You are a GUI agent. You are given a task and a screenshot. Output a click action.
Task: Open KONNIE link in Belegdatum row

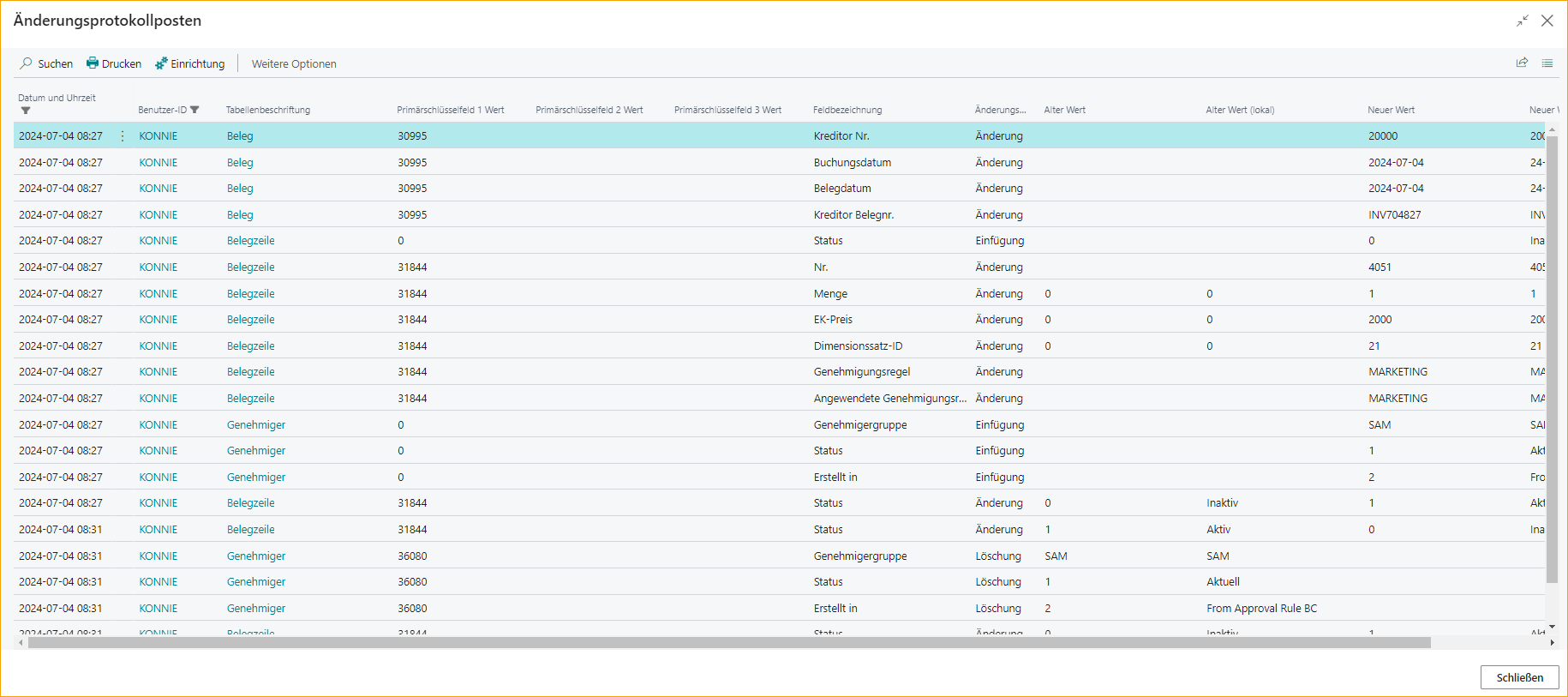point(159,189)
